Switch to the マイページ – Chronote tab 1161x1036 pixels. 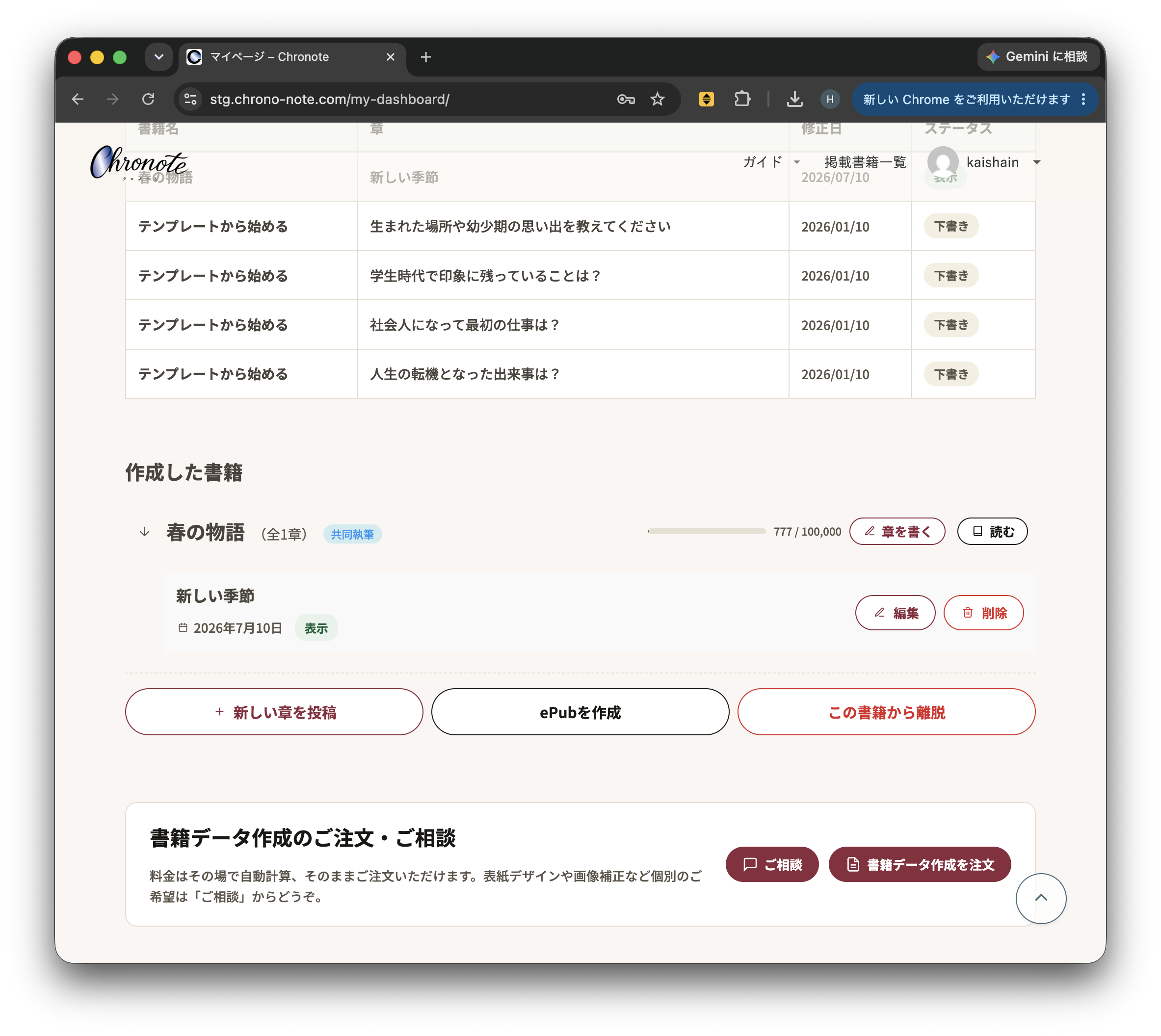click(292, 57)
